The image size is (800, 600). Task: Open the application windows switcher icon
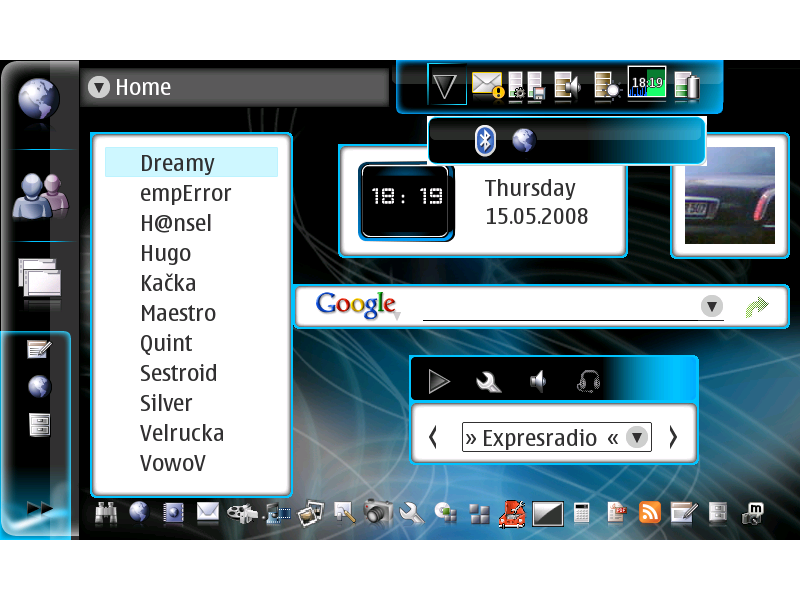point(39,277)
